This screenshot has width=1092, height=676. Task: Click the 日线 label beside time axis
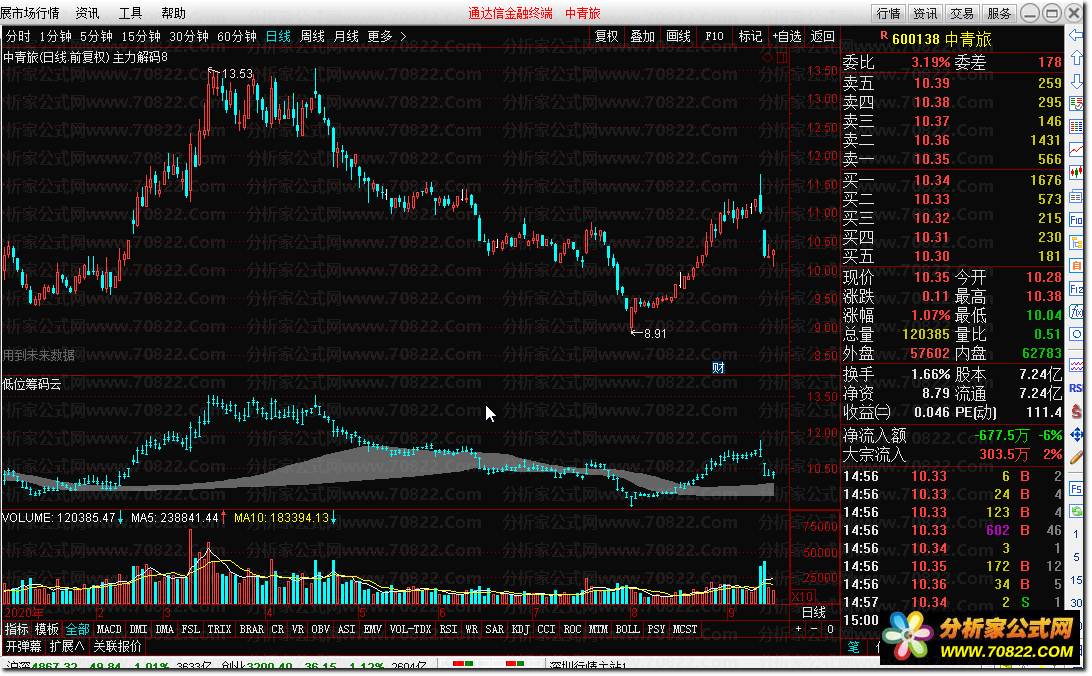[x=813, y=613]
